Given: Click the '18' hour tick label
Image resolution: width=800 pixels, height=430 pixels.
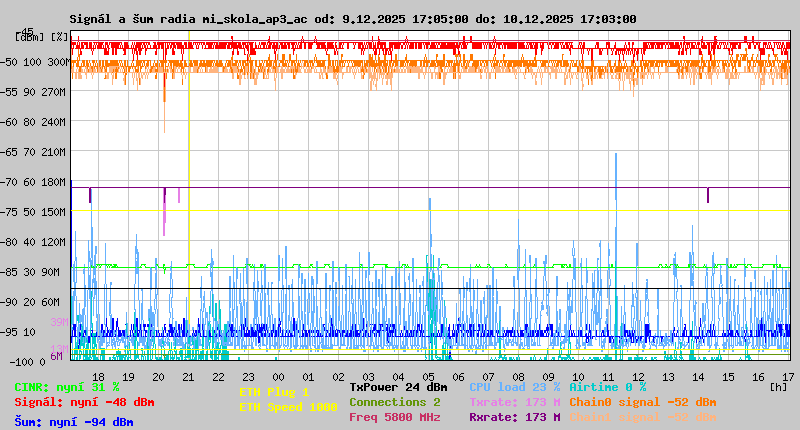Looking at the screenshot, I should 98,377.
